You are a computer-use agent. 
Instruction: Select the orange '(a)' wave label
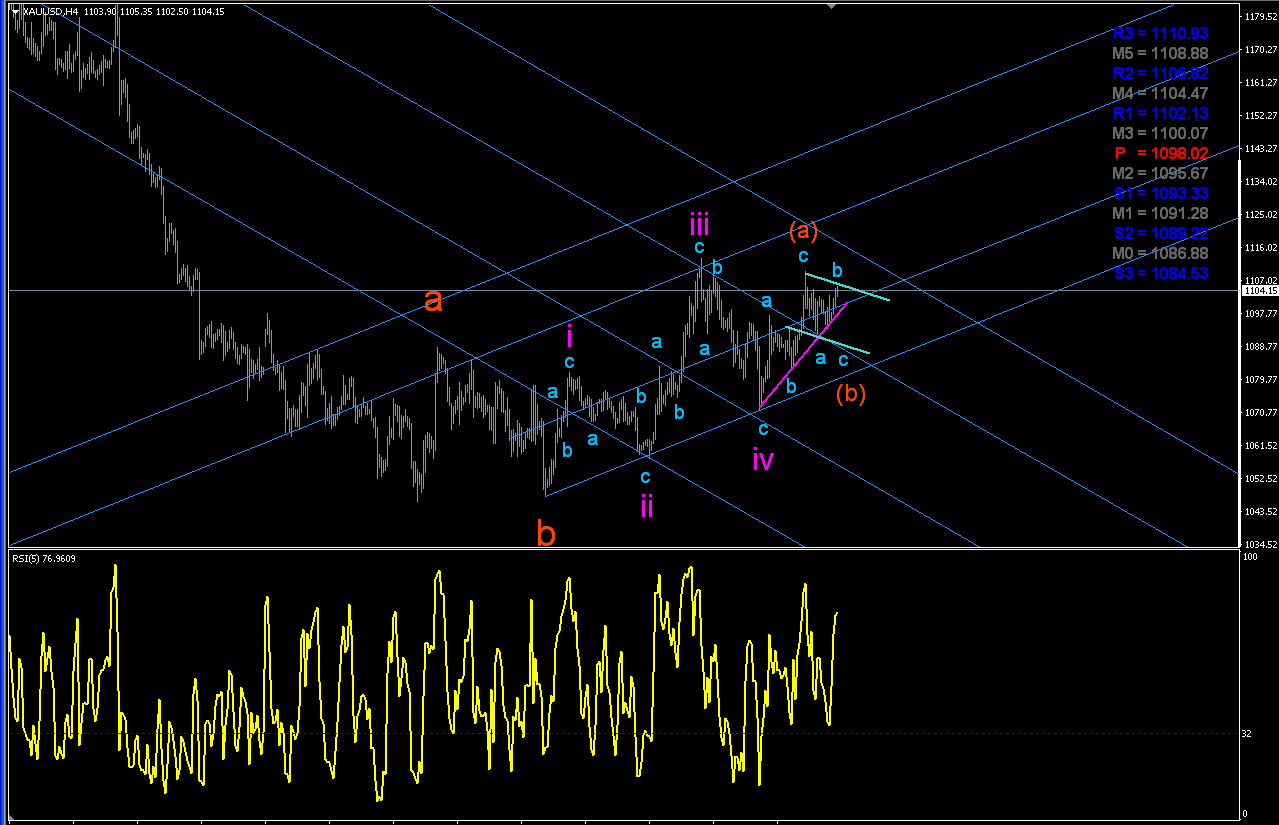coord(803,231)
